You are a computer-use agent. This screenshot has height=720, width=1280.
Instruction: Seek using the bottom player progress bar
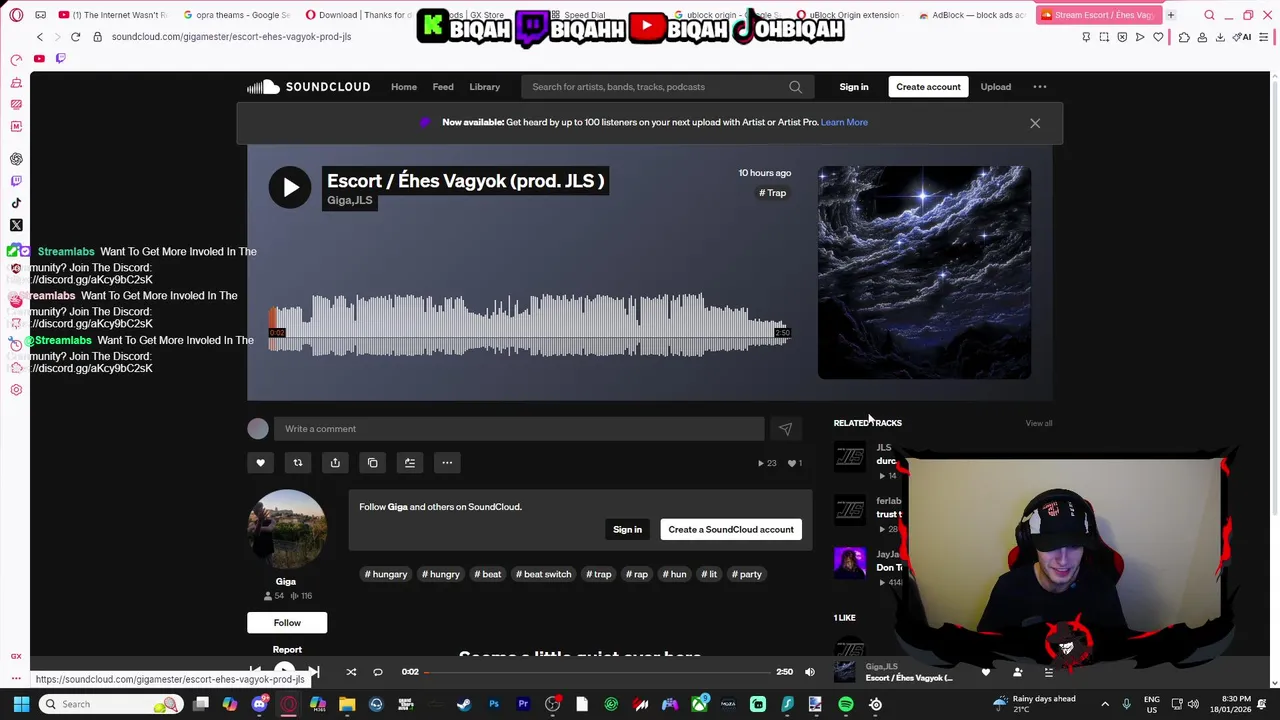tap(598, 672)
